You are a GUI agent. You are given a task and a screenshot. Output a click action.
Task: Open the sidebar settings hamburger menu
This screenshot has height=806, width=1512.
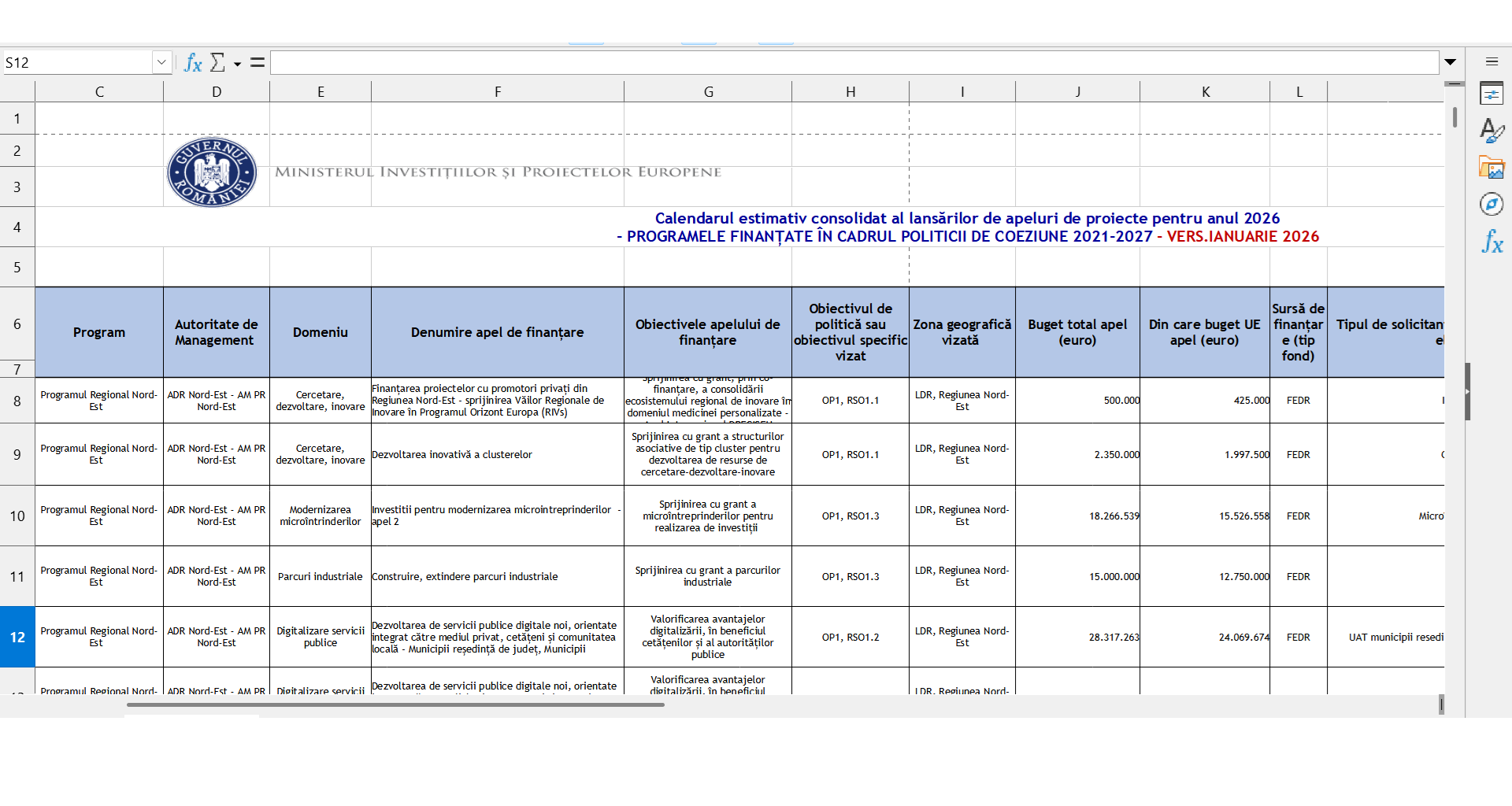click(x=1492, y=61)
